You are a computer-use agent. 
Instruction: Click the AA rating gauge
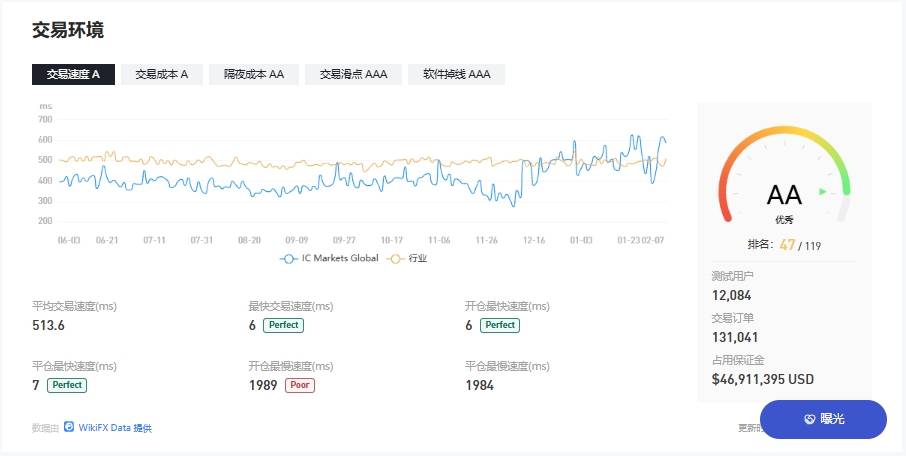click(x=784, y=175)
